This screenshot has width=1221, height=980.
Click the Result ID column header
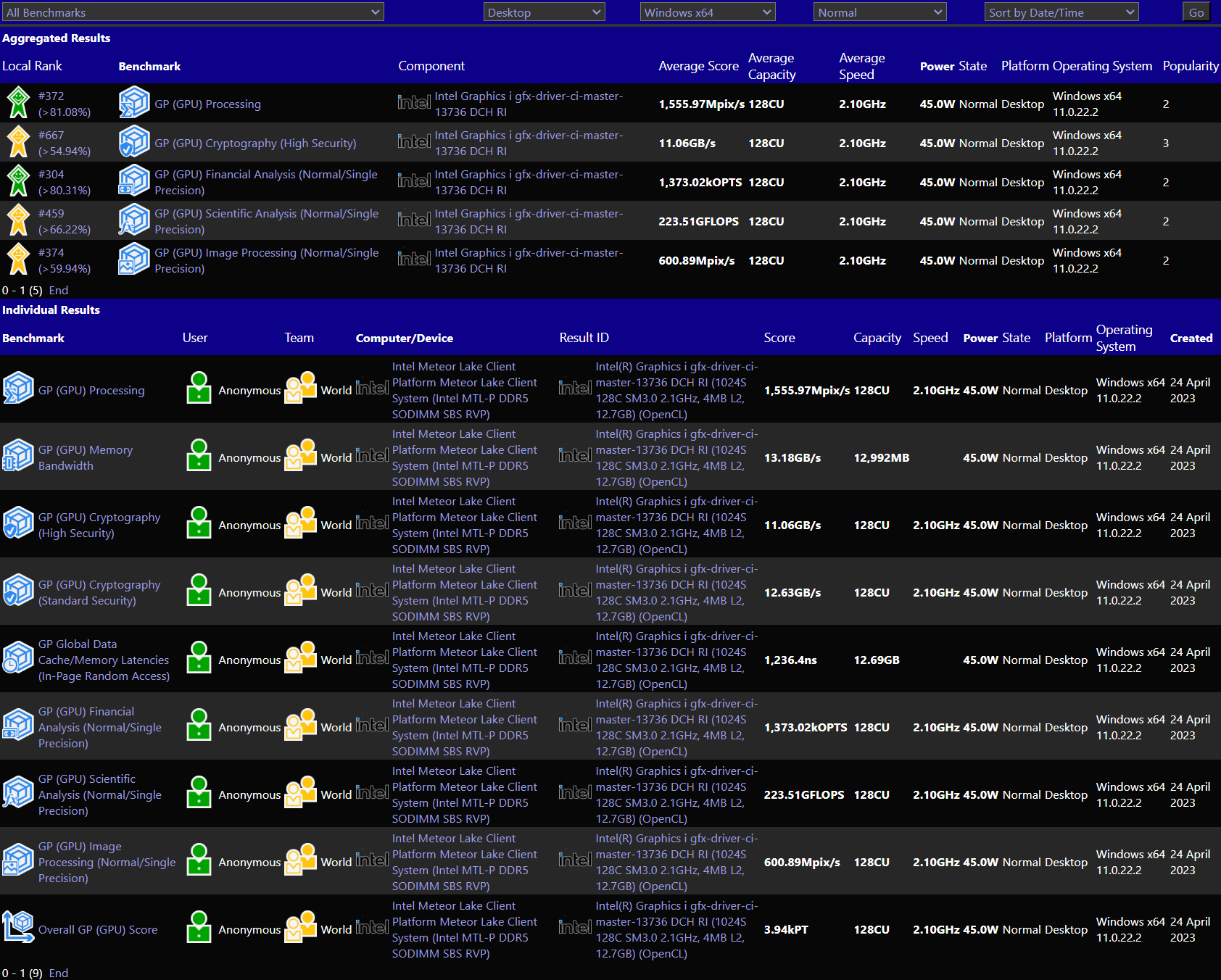pos(584,338)
